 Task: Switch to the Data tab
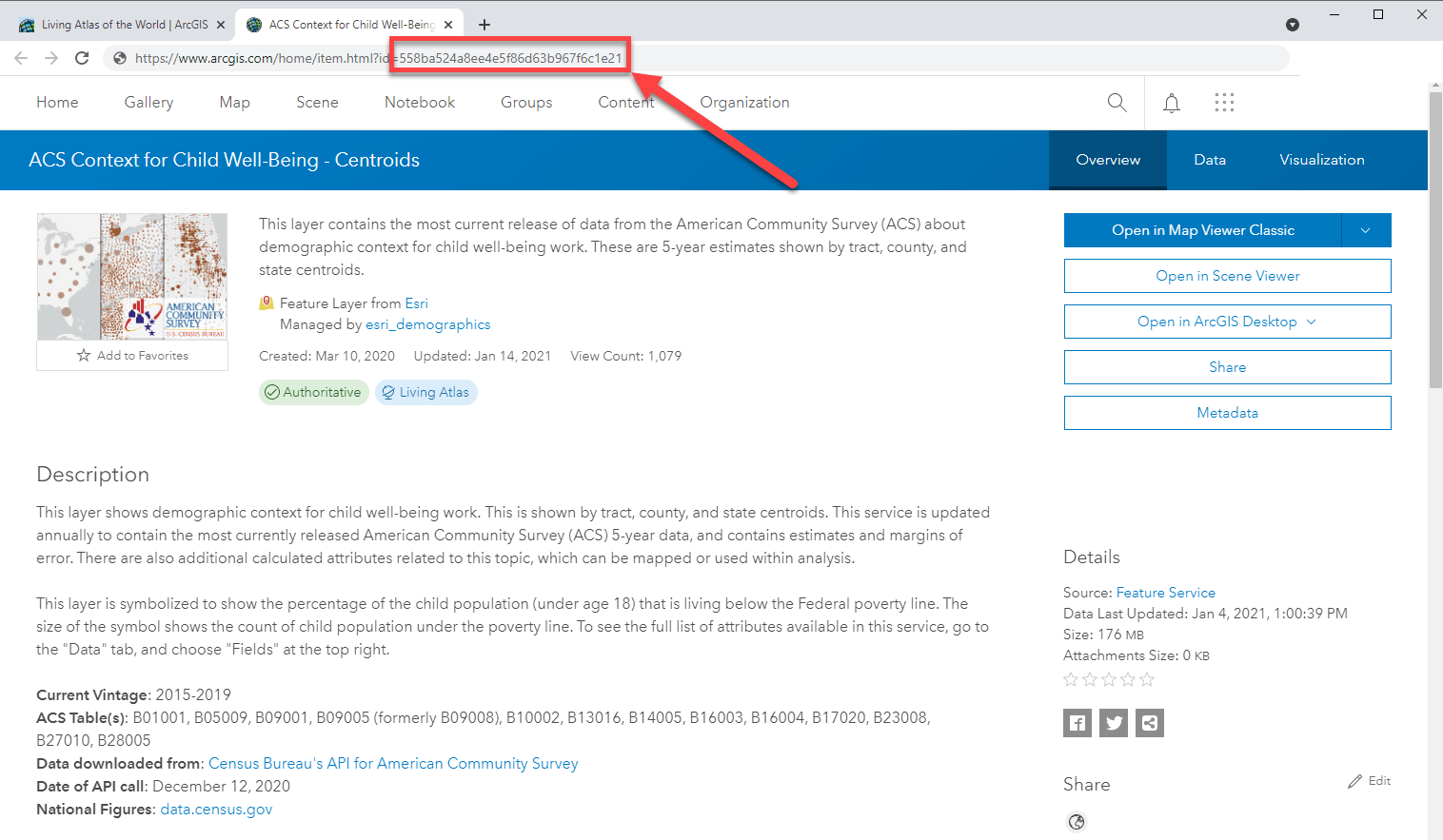tap(1210, 160)
